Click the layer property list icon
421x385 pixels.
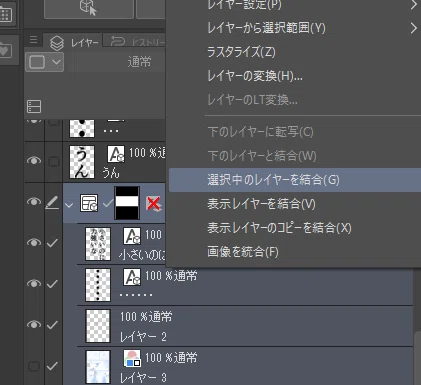(x=34, y=107)
